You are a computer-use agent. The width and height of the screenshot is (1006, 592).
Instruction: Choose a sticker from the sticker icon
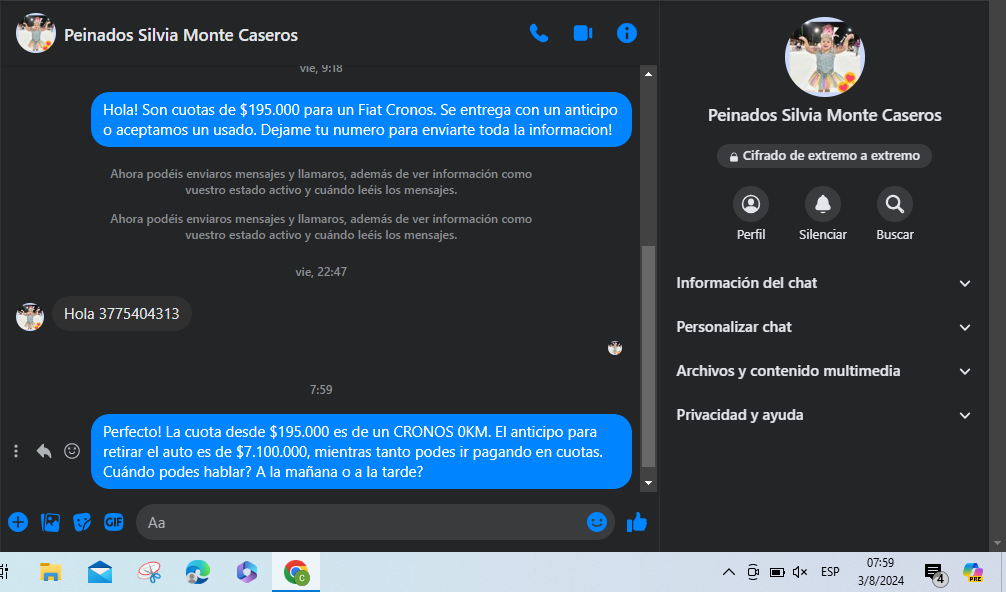click(82, 522)
